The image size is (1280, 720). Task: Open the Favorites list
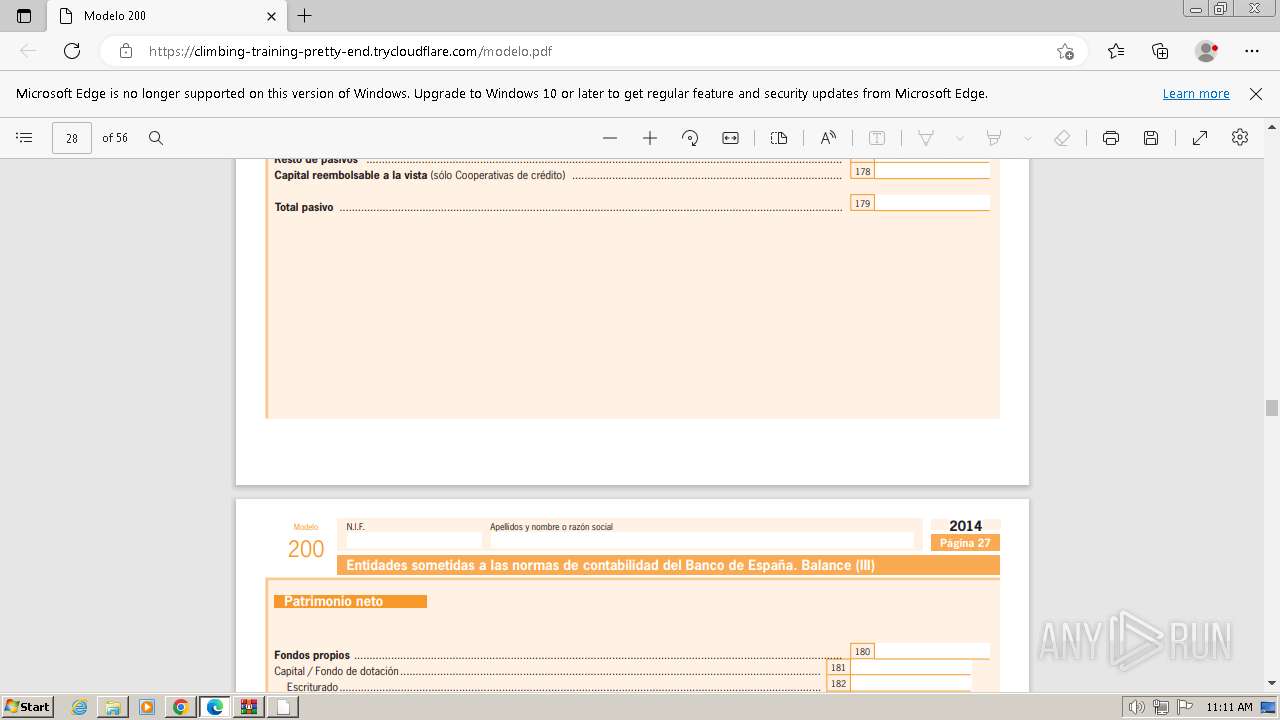click(1116, 51)
